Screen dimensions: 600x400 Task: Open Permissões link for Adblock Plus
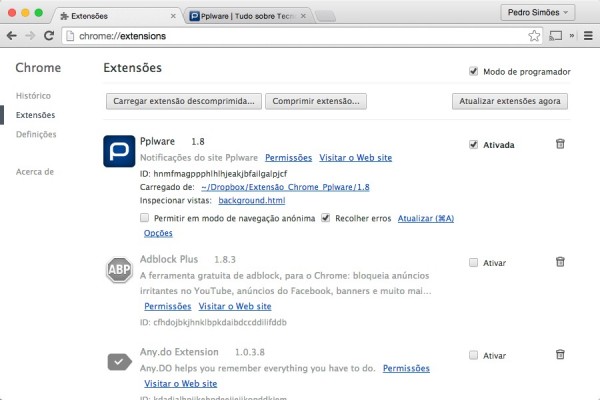pyautogui.click(x=168, y=306)
